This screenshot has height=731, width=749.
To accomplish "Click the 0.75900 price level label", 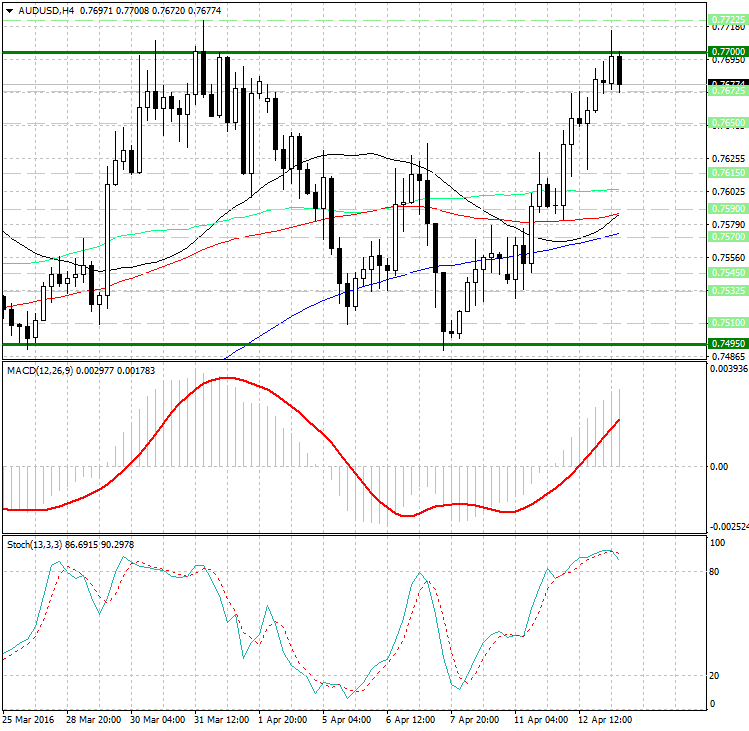I will coord(727,208).
